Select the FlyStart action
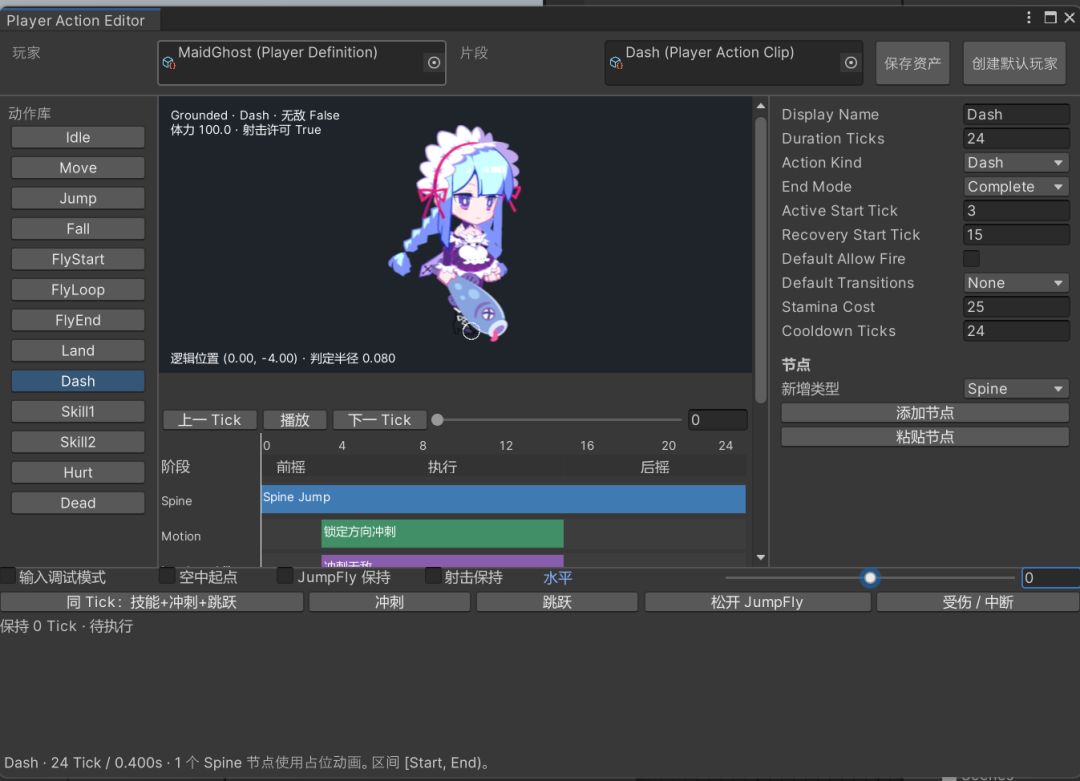The height and width of the screenshot is (781, 1080). point(78,259)
